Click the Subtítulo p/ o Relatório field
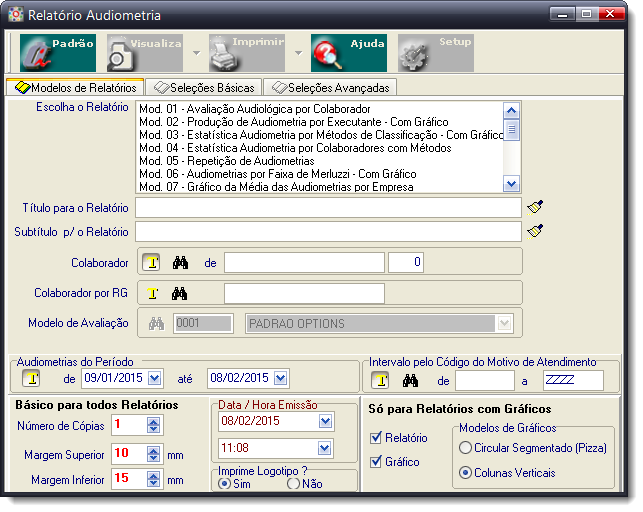Screen dimensions: 643x512 (328, 232)
